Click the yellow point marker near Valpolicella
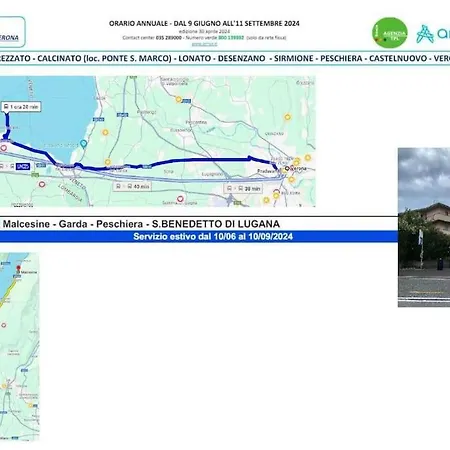This screenshot has width=450, height=450. [179, 99]
